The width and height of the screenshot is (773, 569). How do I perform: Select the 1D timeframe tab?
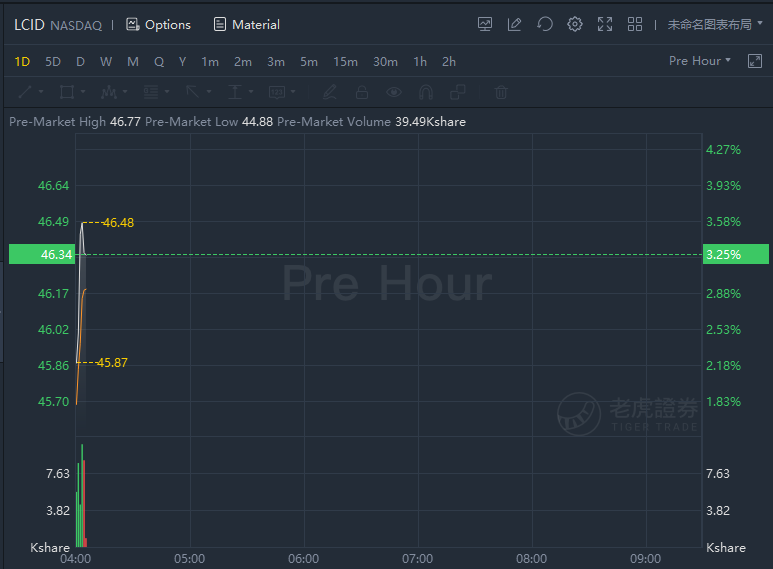[22, 62]
